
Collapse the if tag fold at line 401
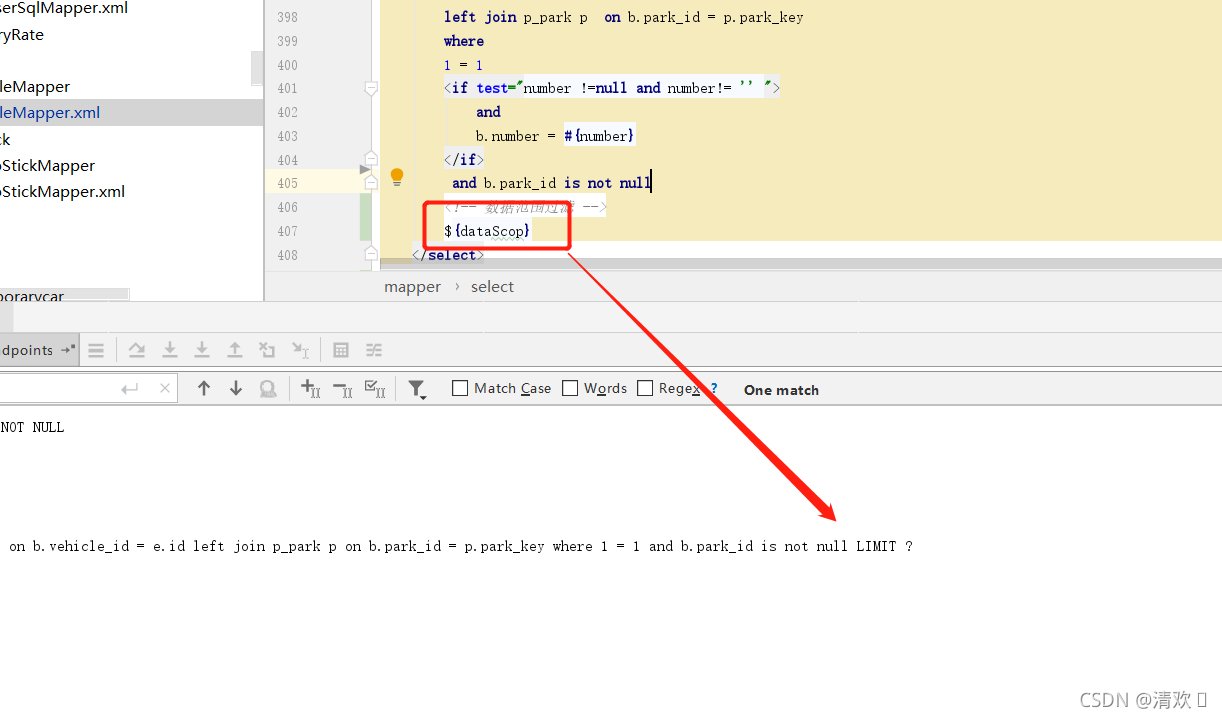pos(371,89)
